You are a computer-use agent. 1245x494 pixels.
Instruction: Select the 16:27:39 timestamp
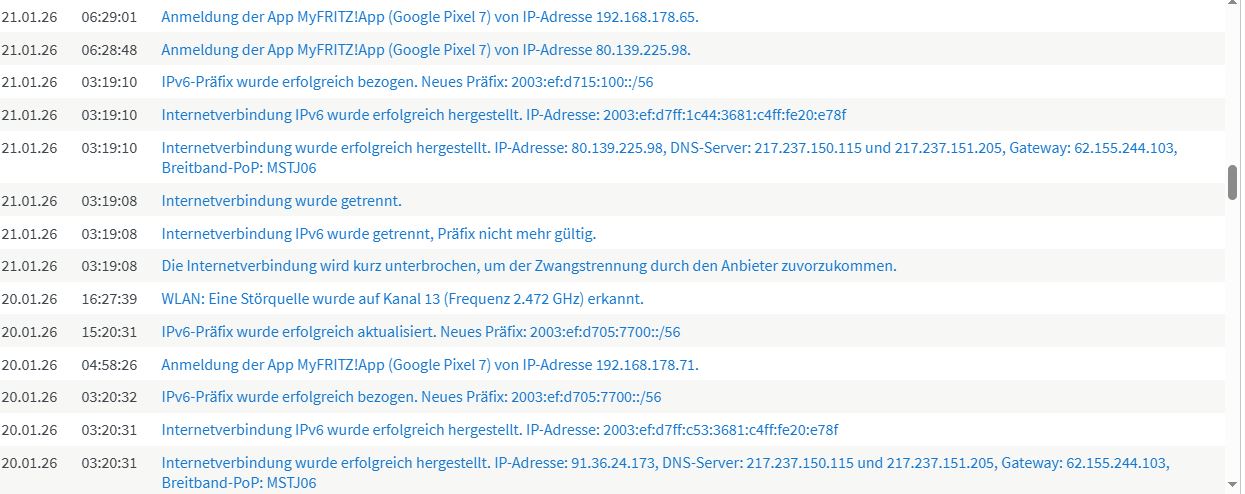pos(109,299)
